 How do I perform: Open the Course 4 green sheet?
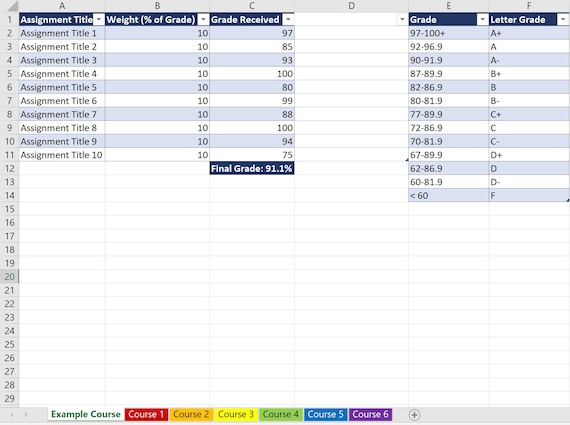[x=281, y=414]
